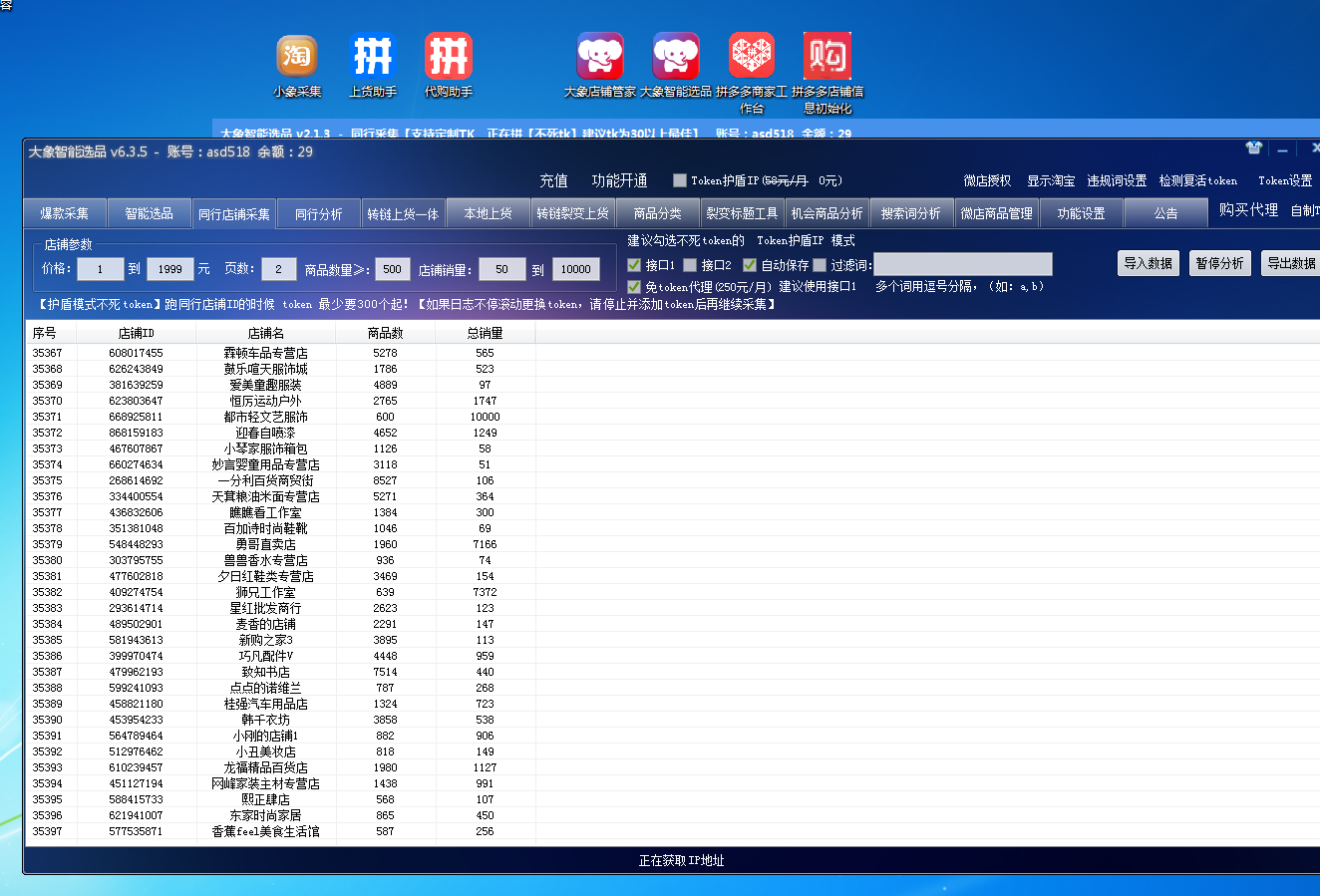Screen dimensions: 1320x896
Task: Launch the 拼多多商家工作台 icon
Action: 752,73
